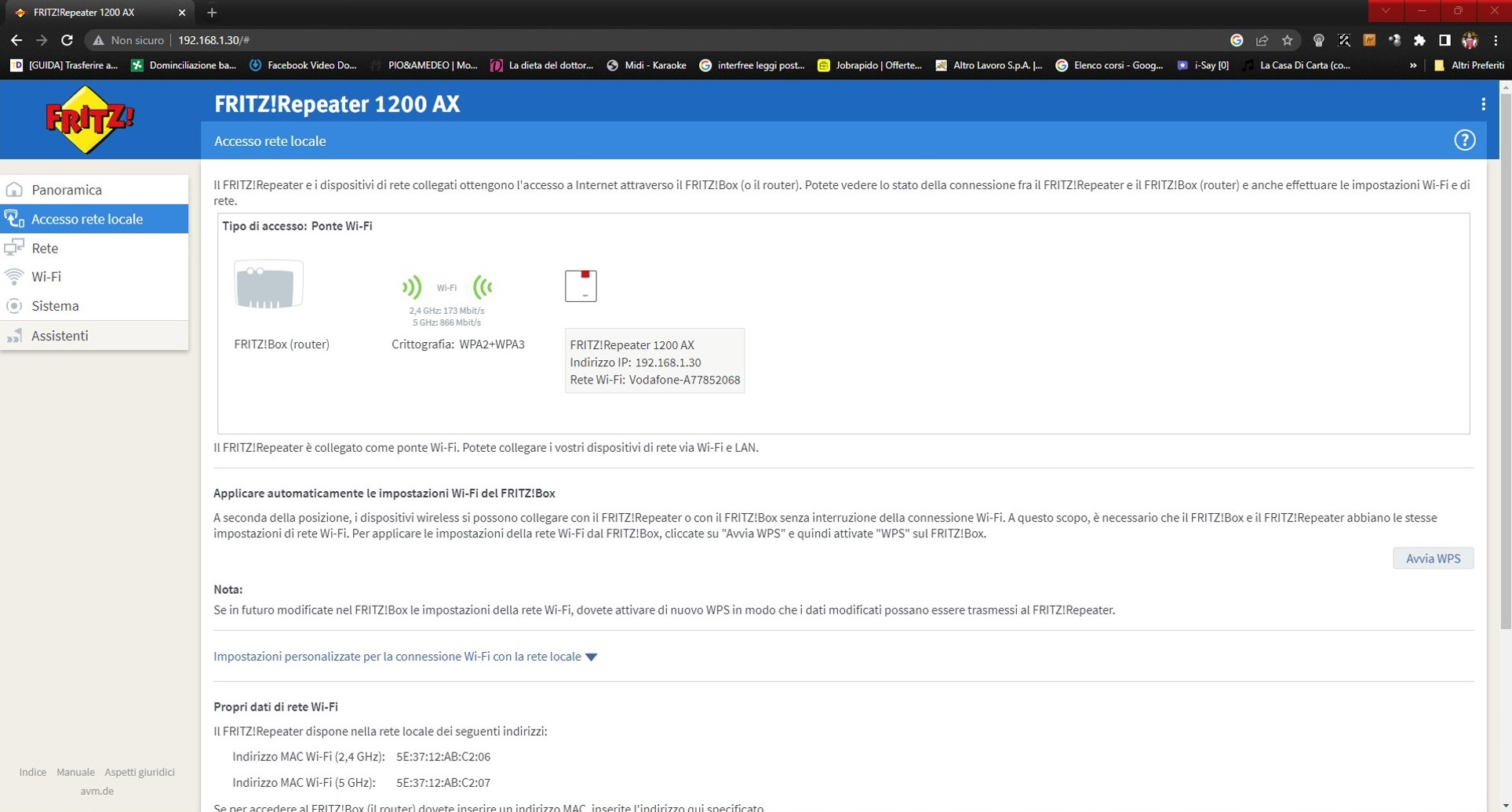Open the three-dot menu in FRITZ header

coord(1483,104)
